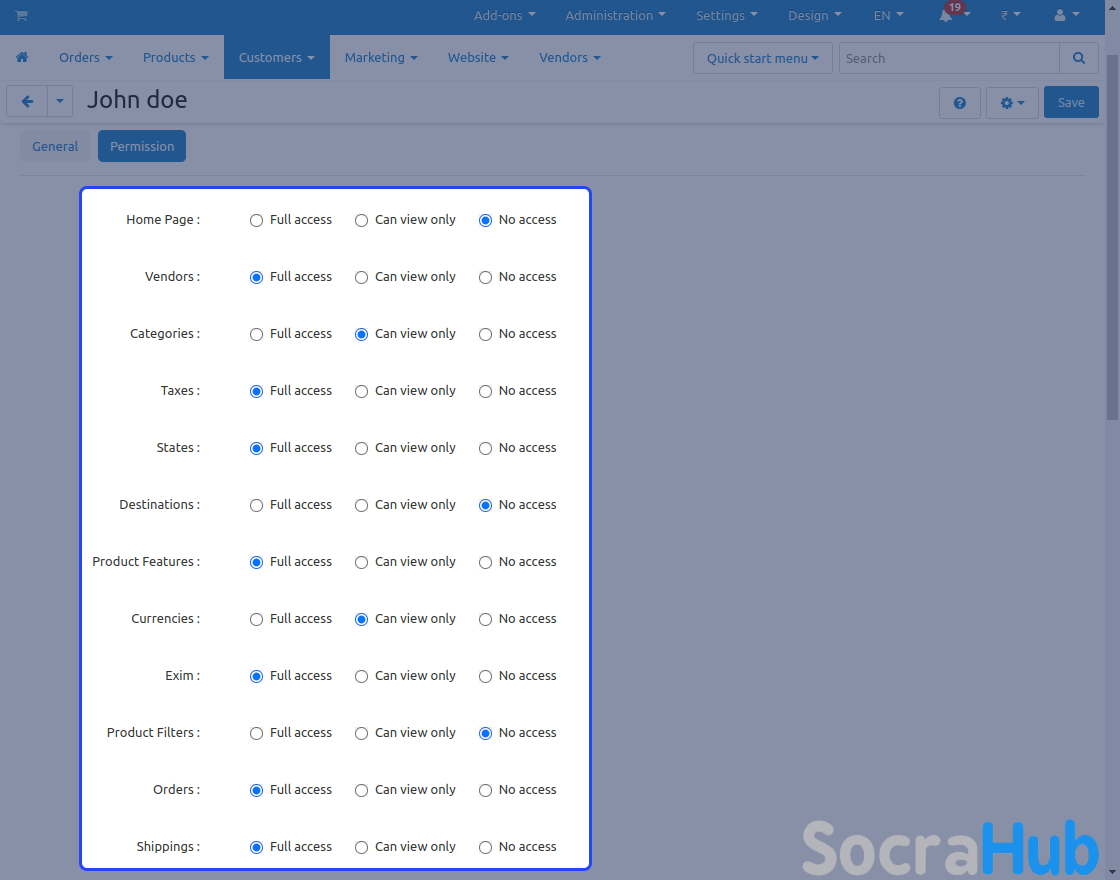Open the Marketing menu
1120x880 pixels.
[381, 58]
